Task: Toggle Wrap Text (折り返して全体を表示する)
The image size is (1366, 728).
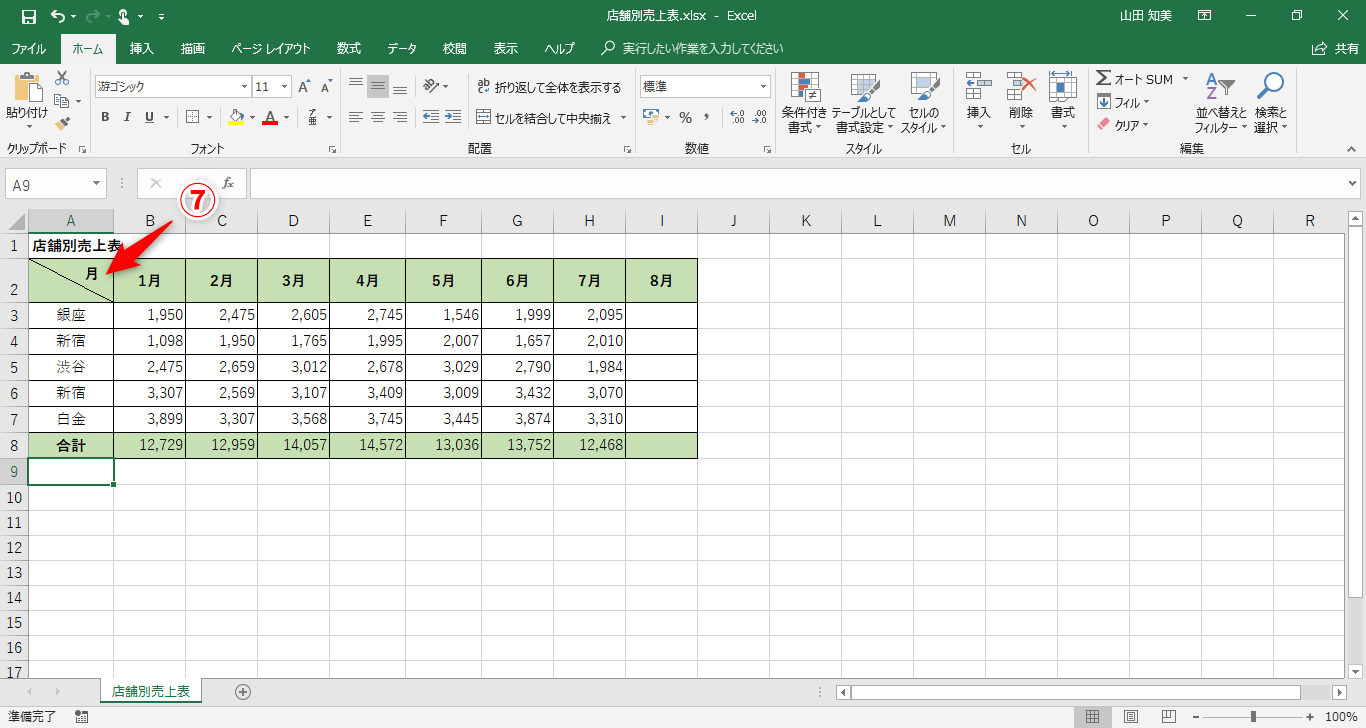Action: pyautogui.click(x=550, y=87)
